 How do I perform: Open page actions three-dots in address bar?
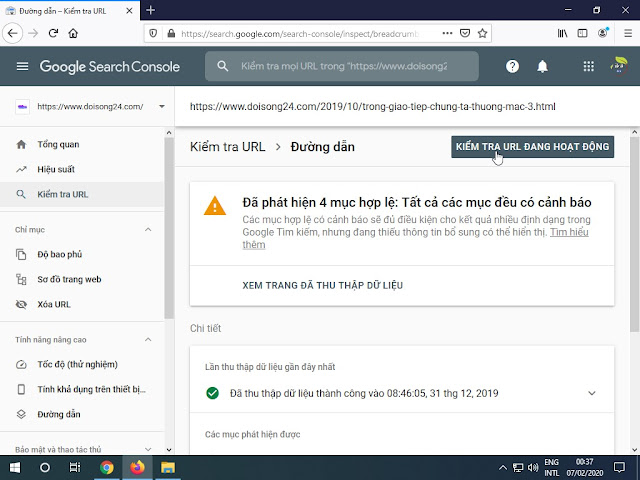click(x=447, y=33)
